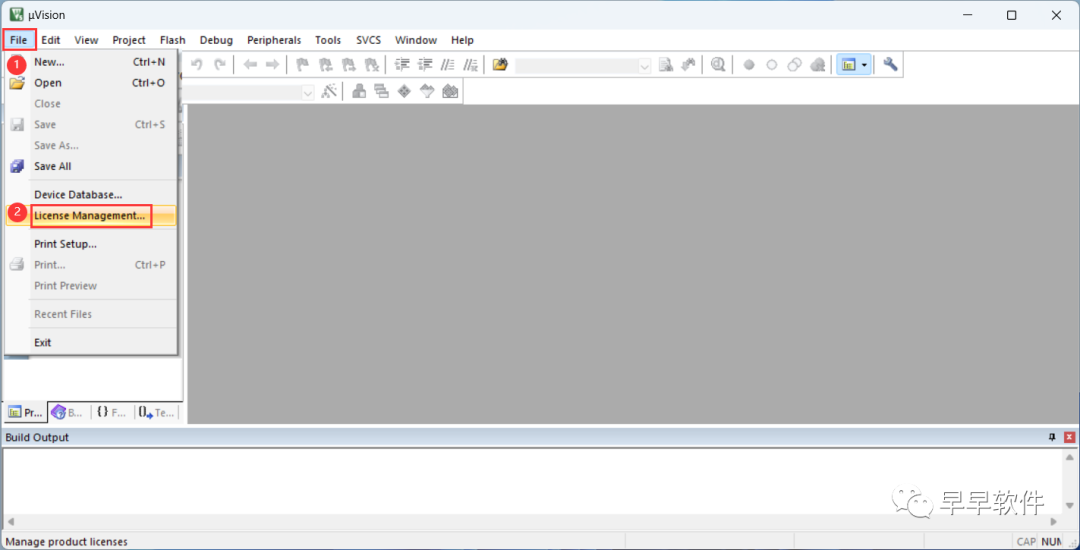Open the Window menu
Viewport: 1080px width, 550px height.
(416, 40)
